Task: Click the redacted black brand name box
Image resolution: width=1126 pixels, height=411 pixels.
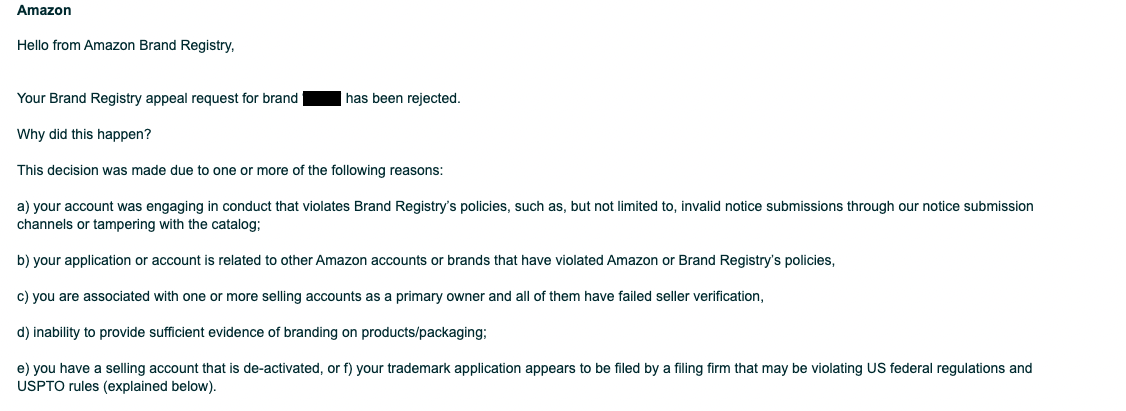Action: [x=322, y=98]
